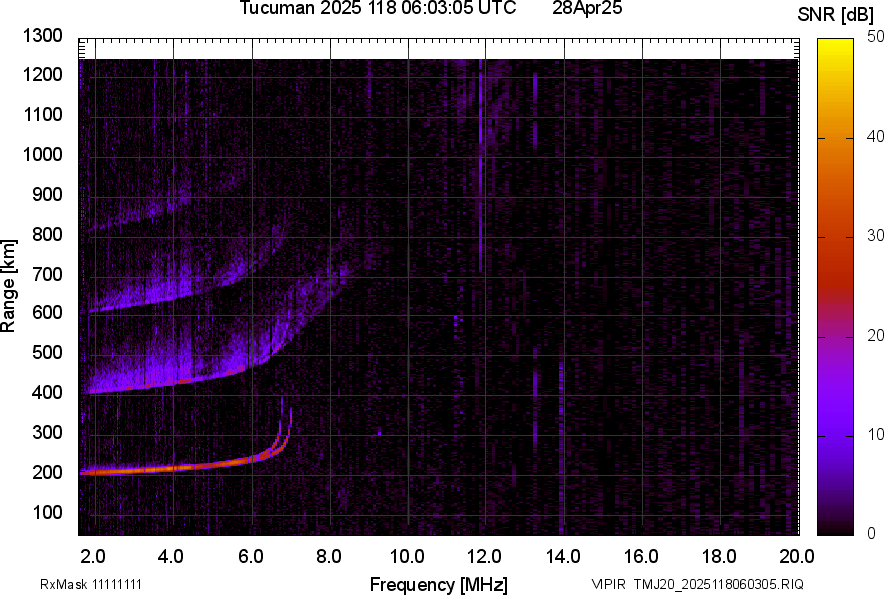
Task: Click the 'RxMask 11111111' footer text
Action: point(91,584)
